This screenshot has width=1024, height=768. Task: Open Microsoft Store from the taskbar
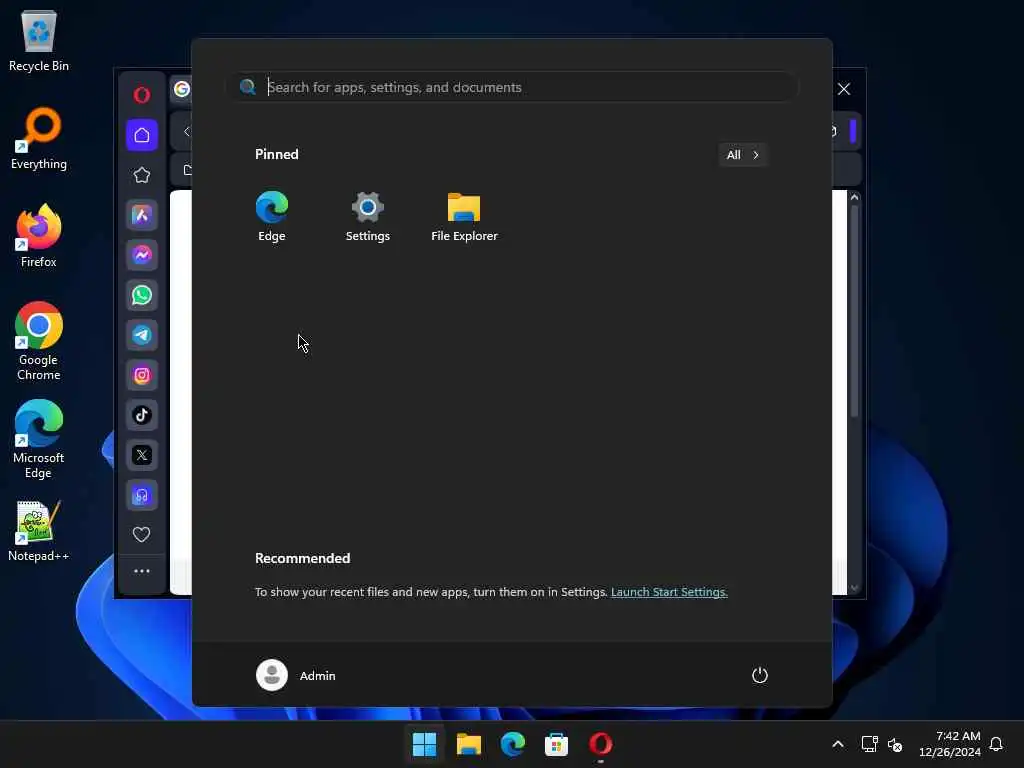[556, 744]
